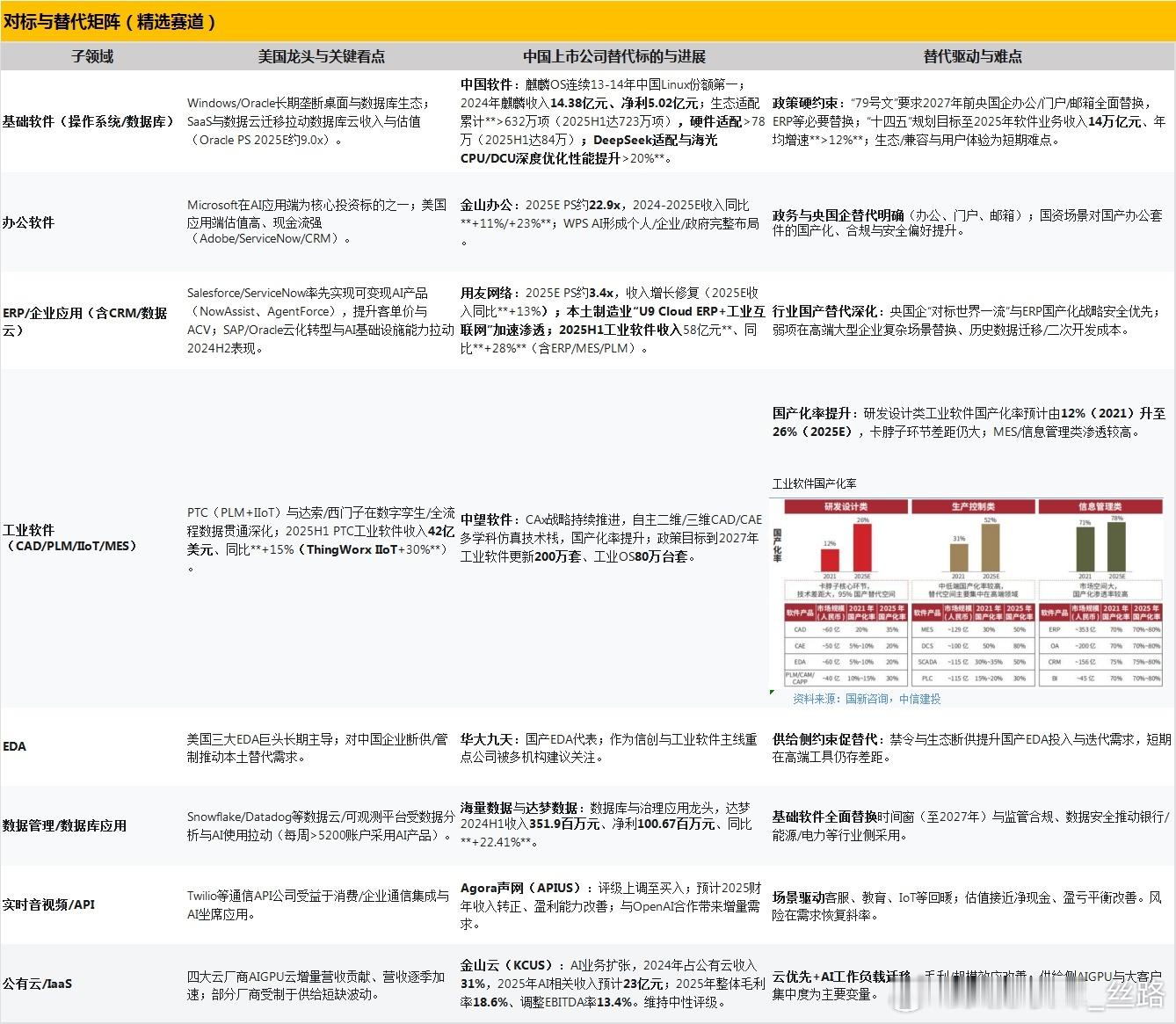1176x1024 pixels.
Task: Click the 中国上市公司替代标的与进展 column header
Action: 614,56
